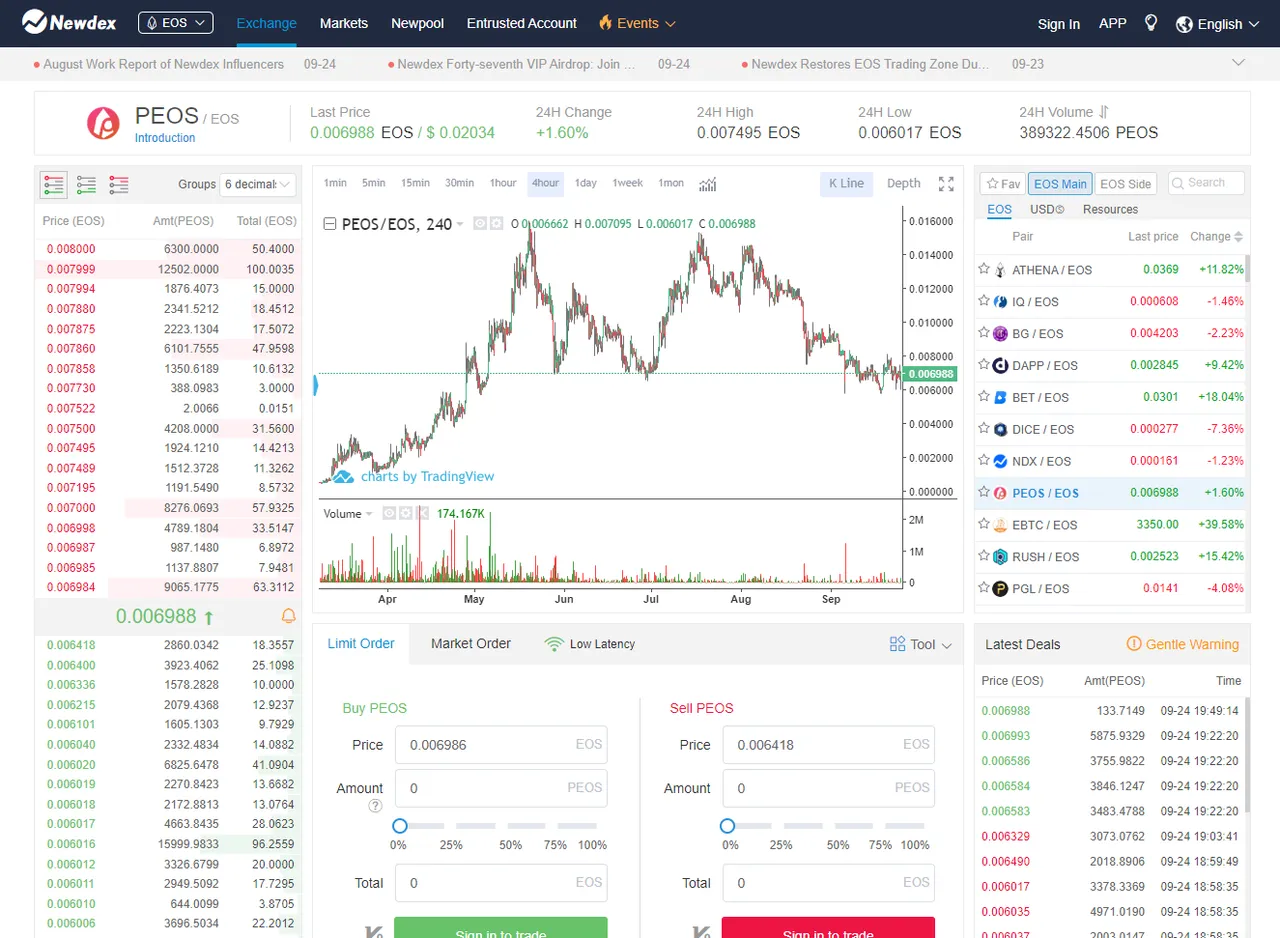This screenshot has height=938, width=1280.
Task: Select sell-orders-only order book view icon
Action: [119, 184]
